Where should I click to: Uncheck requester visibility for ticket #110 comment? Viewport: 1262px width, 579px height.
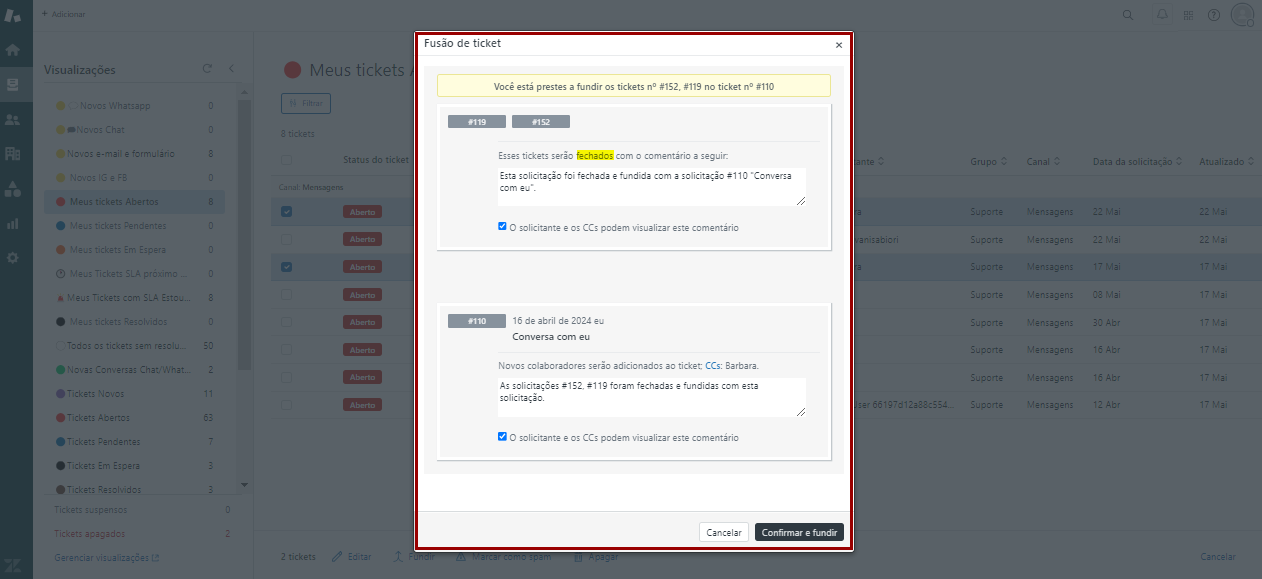502,437
